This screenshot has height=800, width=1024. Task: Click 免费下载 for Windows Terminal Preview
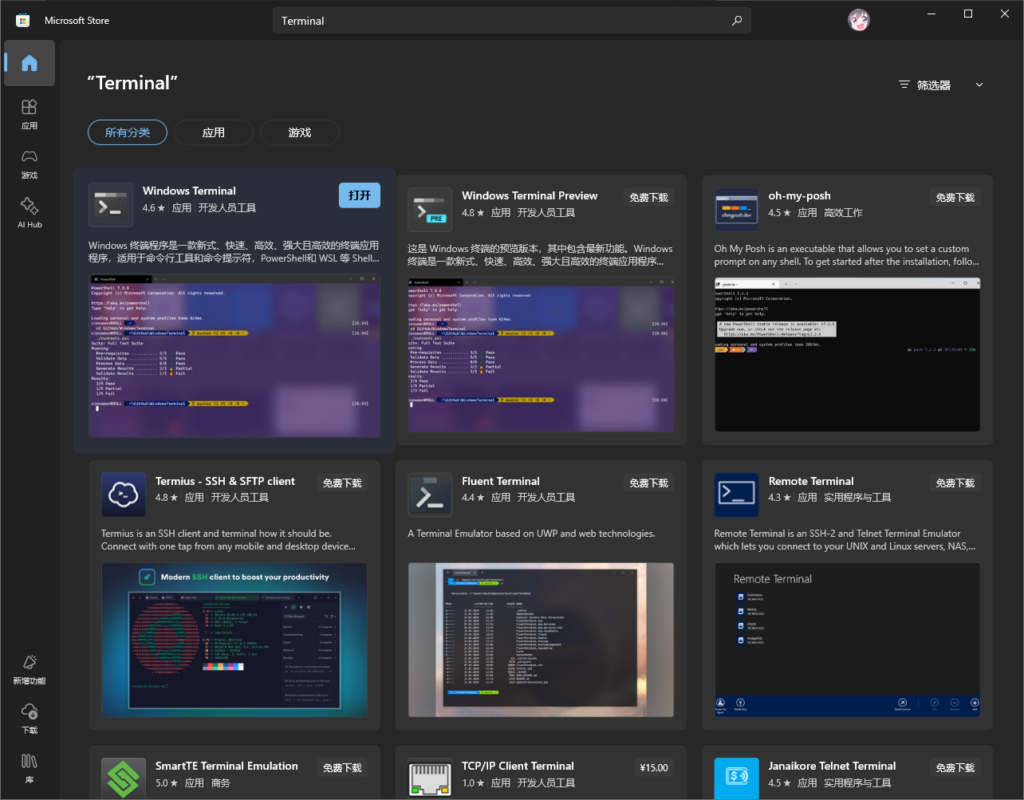[648, 198]
